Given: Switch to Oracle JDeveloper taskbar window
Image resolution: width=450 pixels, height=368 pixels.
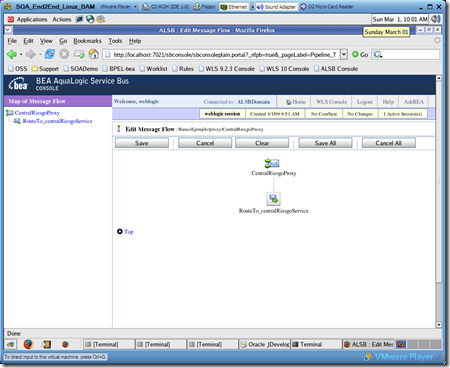Looking at the screenshot, I should coord(265,344).
